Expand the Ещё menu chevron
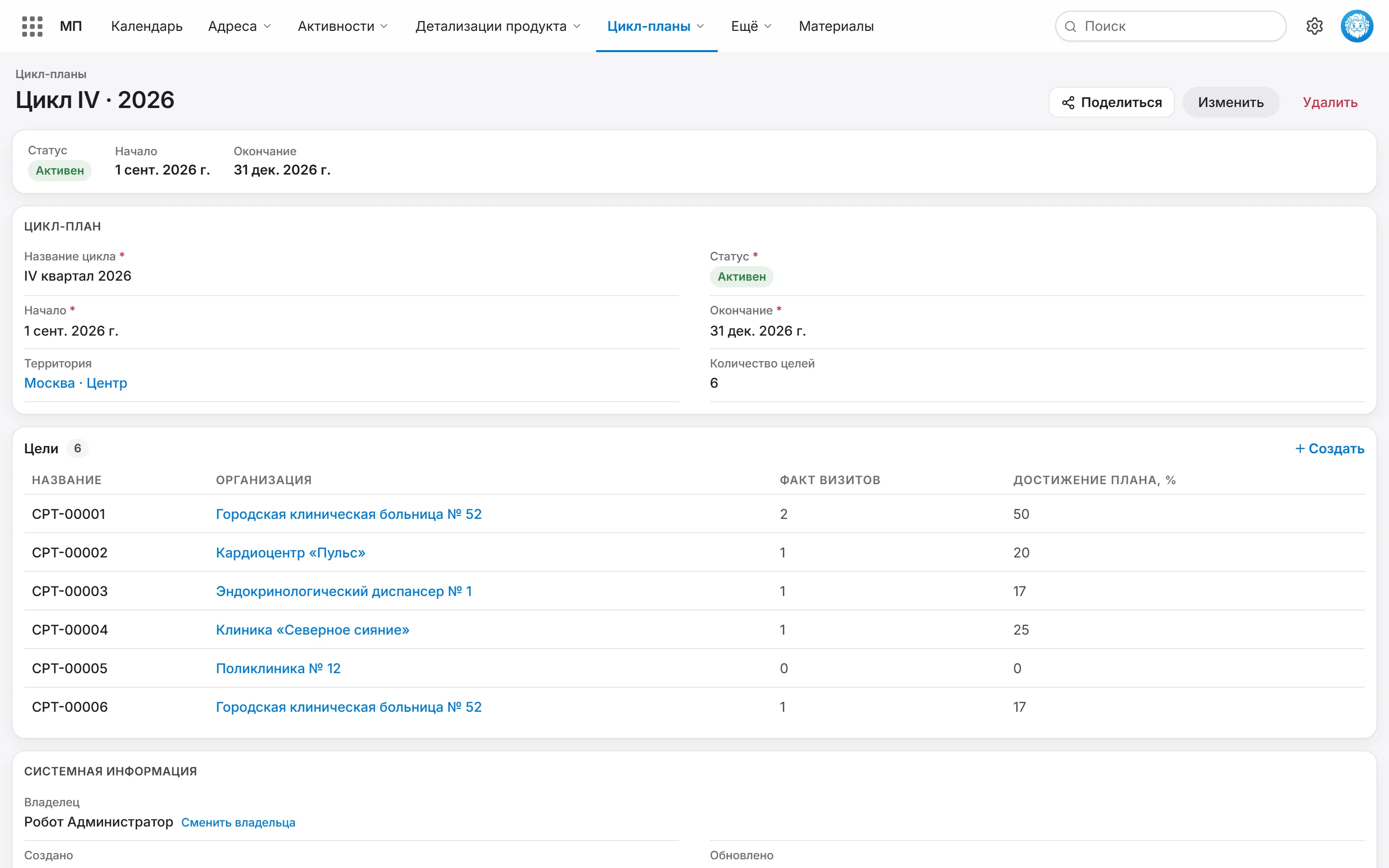1389x868 pixels. pos(768,27)
